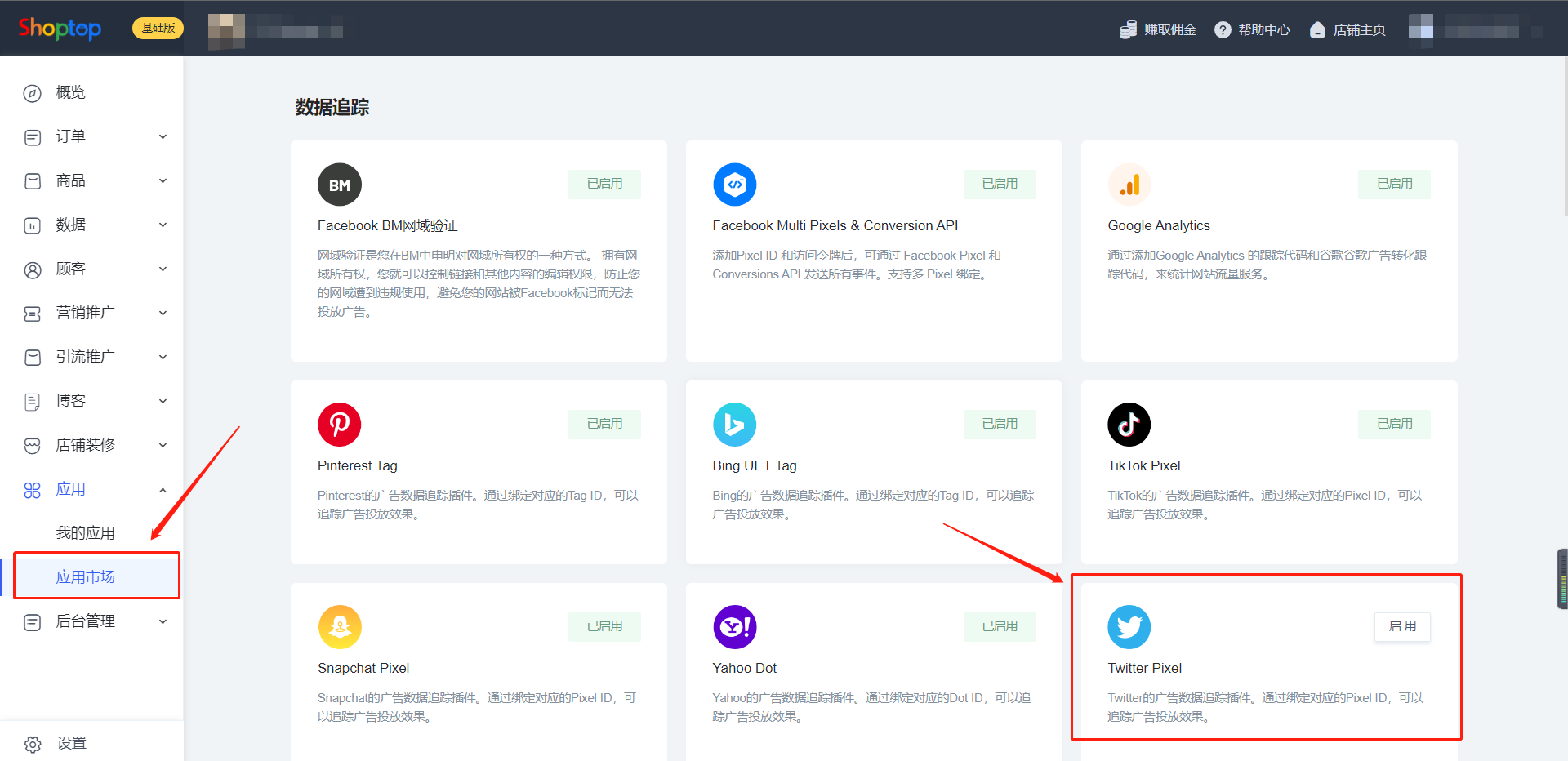Click the help center question mark icon

point(1223,30)
